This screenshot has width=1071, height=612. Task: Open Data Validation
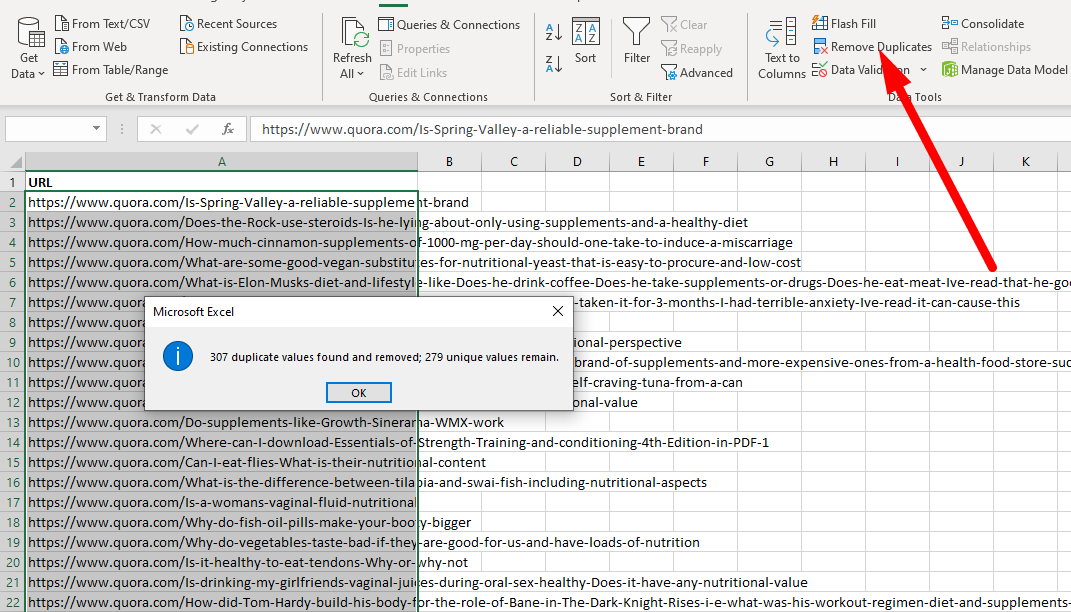861,70
